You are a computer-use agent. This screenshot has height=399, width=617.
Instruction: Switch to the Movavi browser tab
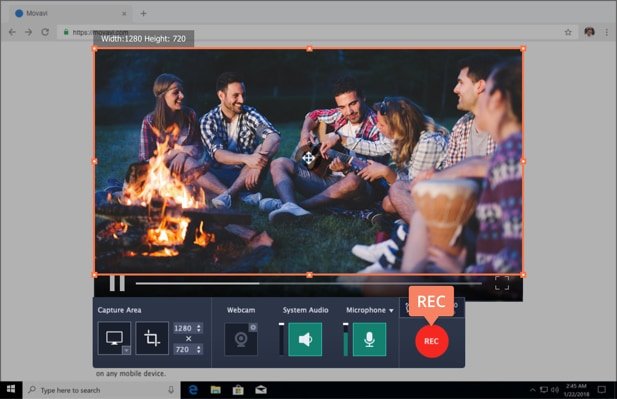click(x=71, y=13)
